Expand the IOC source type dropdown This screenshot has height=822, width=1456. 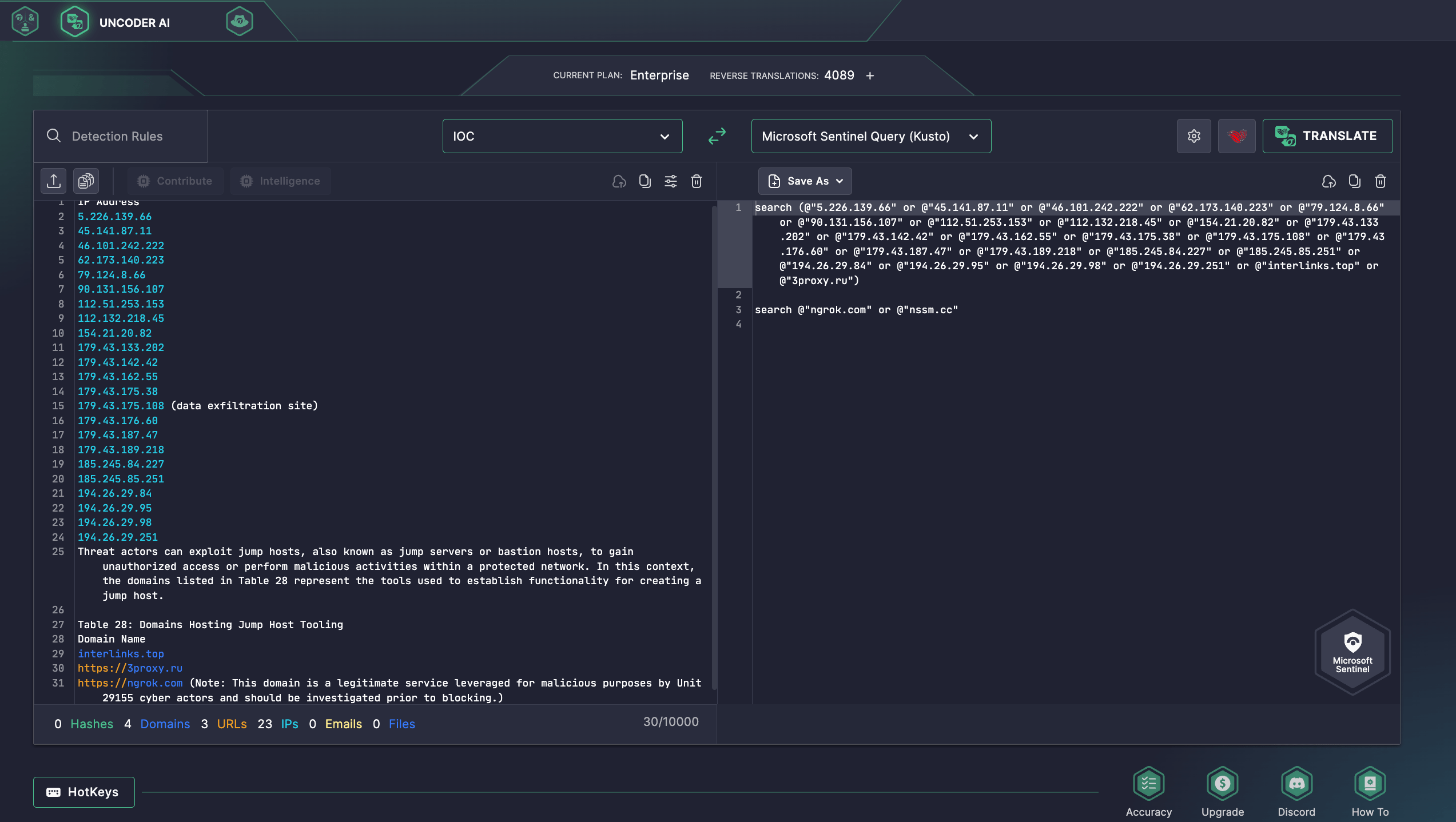[562, 136]
